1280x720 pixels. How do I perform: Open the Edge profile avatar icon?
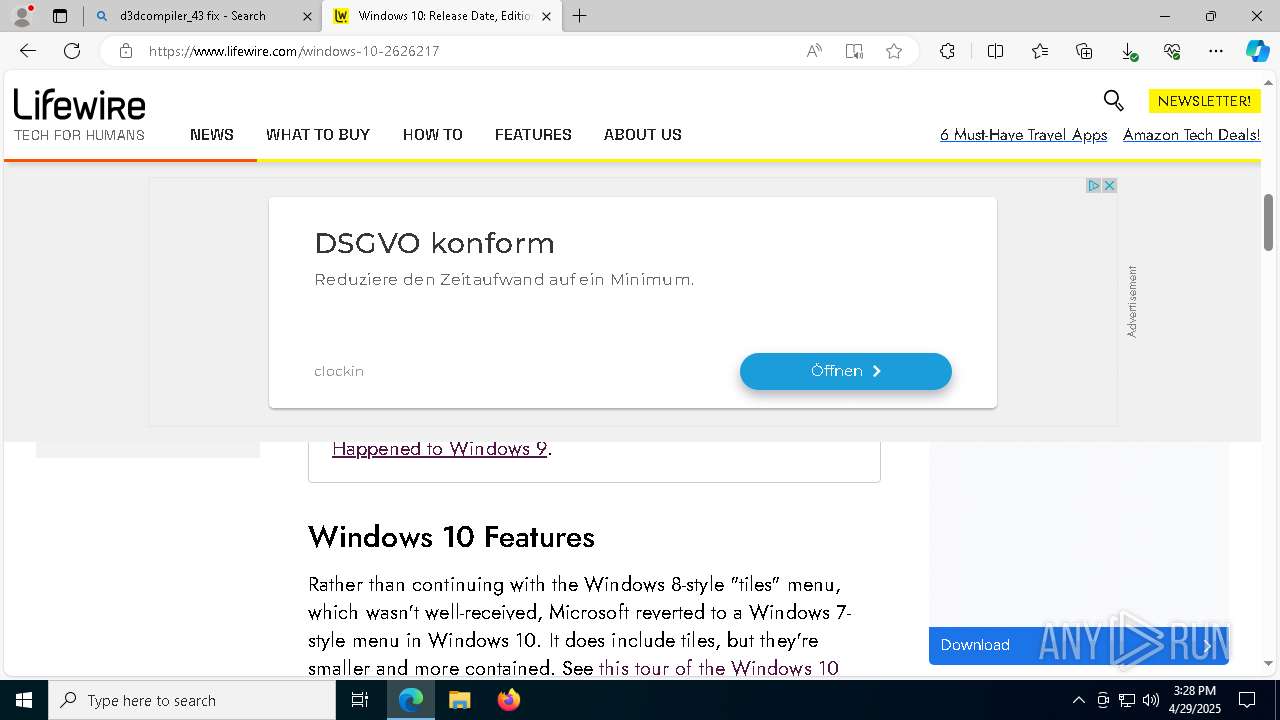22,16
